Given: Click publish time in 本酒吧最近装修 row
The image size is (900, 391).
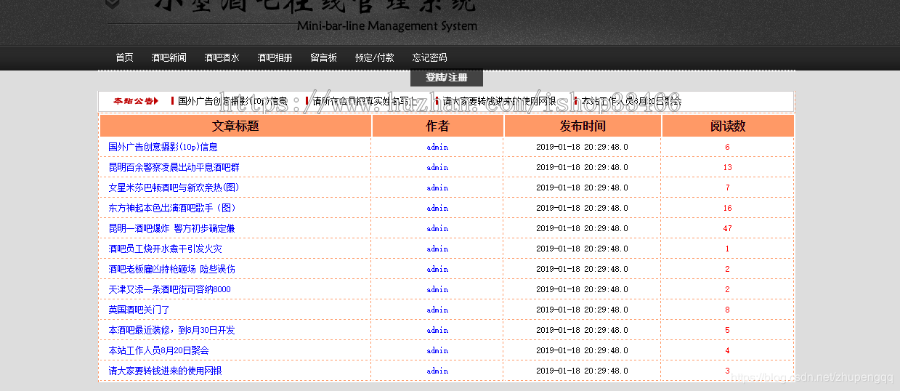Looking at the screenshot, I should tap(582, 330).
